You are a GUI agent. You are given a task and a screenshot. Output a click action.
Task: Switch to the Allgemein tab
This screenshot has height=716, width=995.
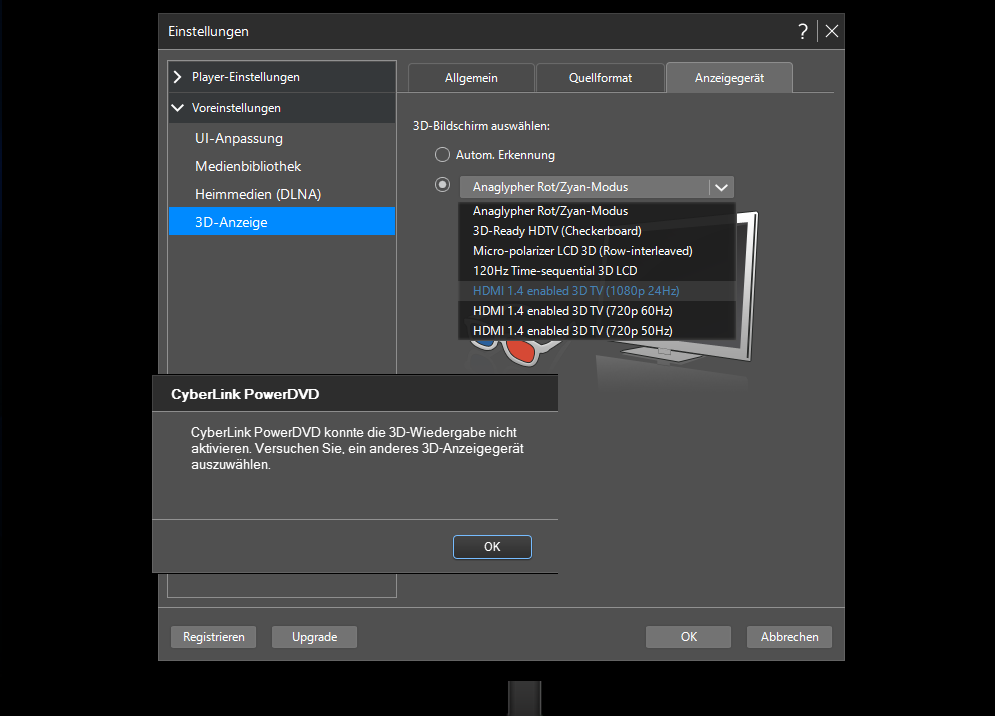[471, 78]
